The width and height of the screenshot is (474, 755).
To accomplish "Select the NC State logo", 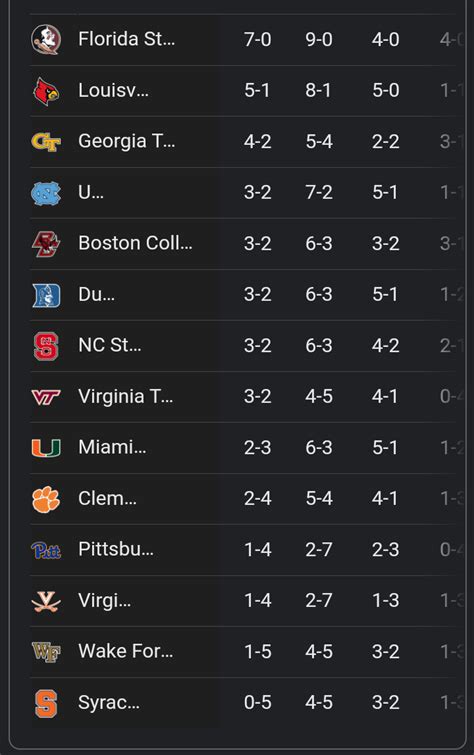I will click(46, 346).
